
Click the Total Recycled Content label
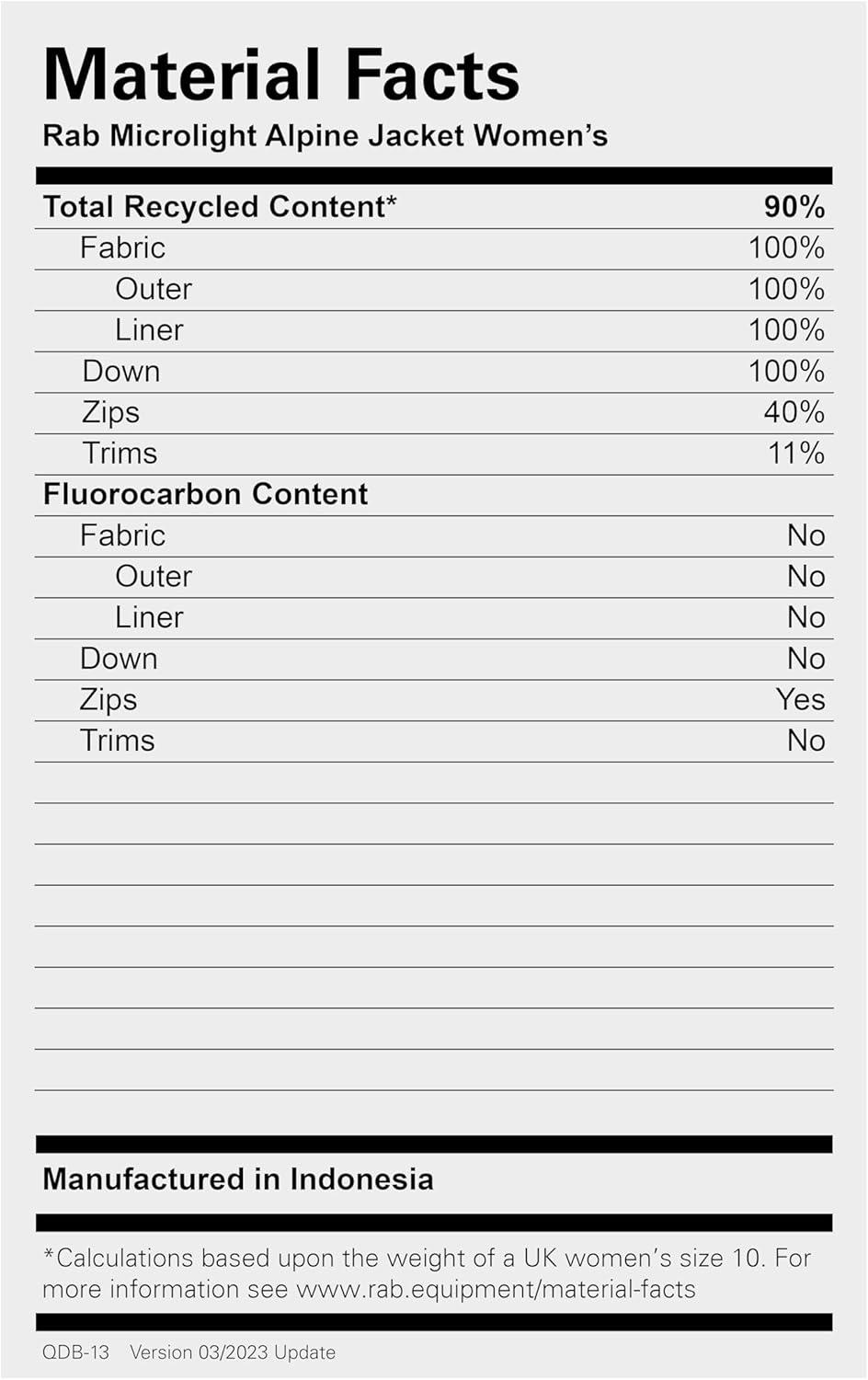pos(220,207)
